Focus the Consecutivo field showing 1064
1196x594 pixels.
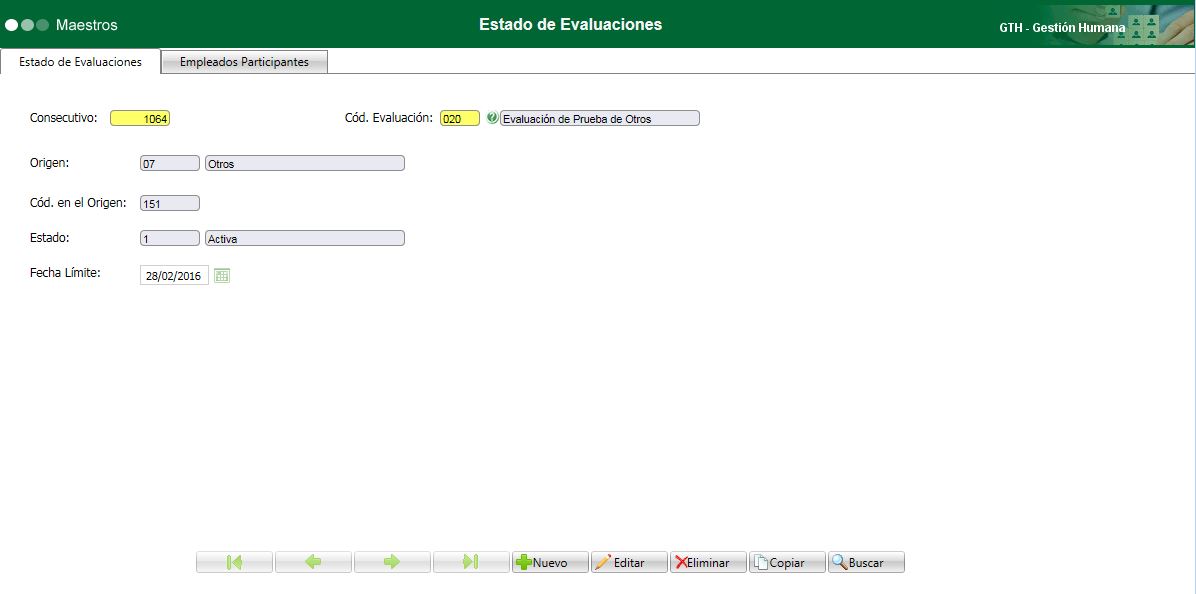click(140, 118)
